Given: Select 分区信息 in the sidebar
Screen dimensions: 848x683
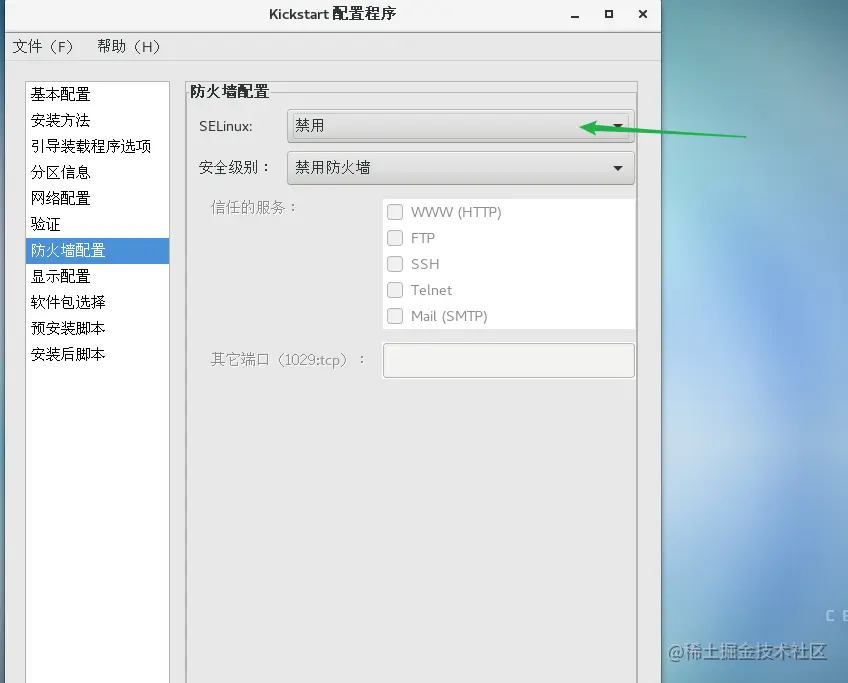Looking at the screenshot, I should pyautogui.click(x=62, y=172).
